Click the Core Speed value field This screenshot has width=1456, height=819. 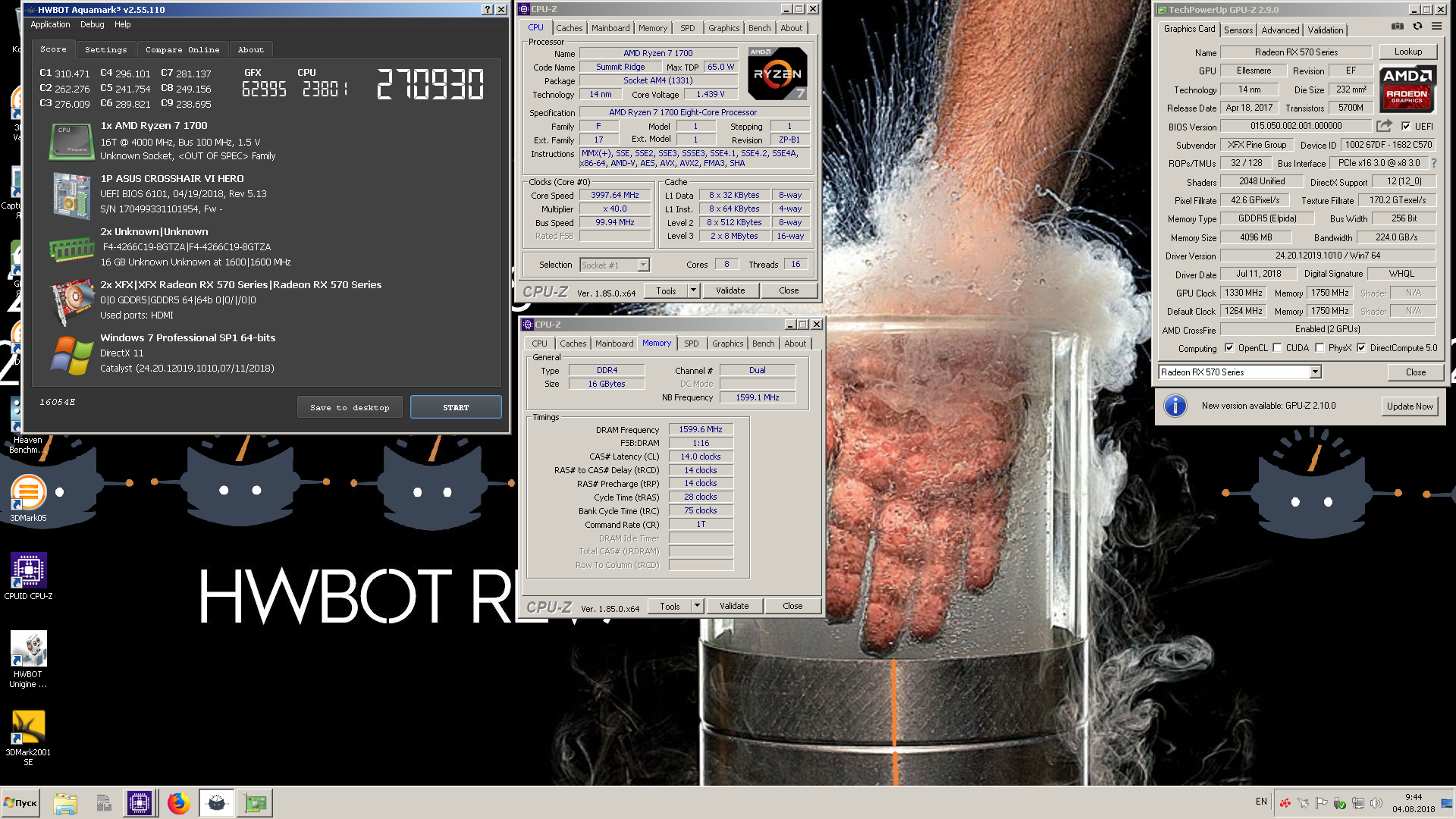(x=615, y=195)
